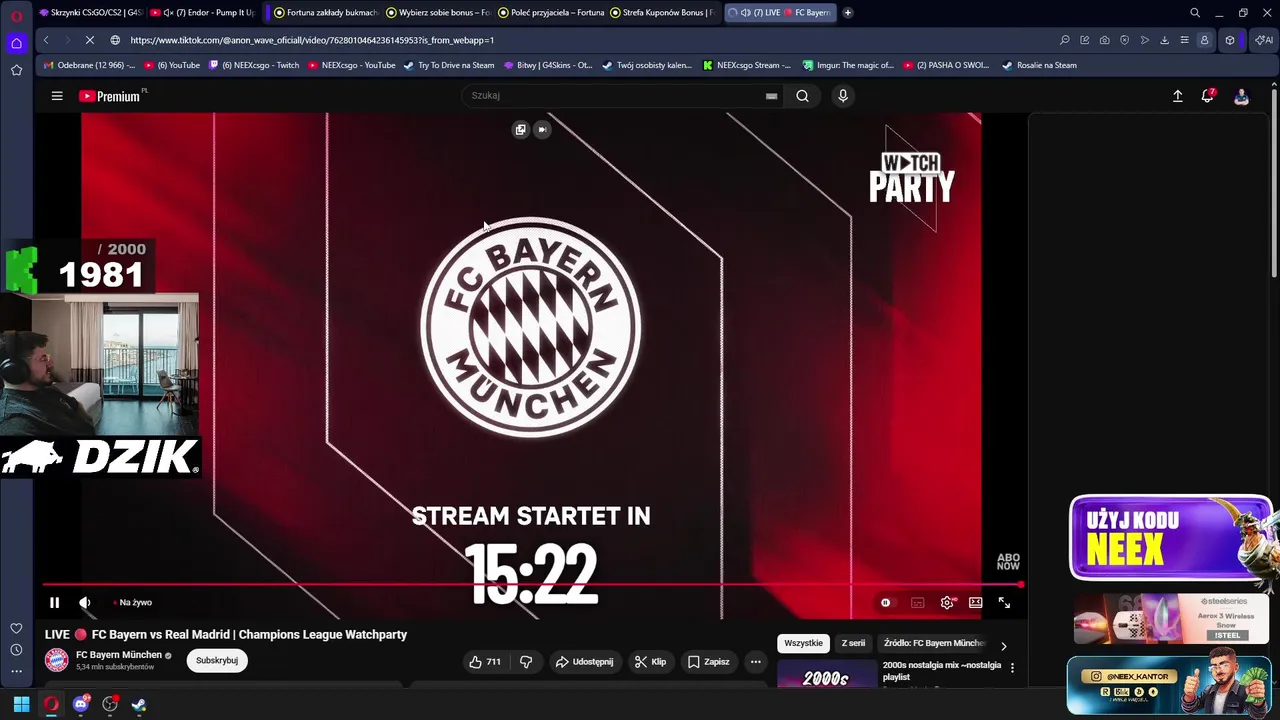The width and height of the screenshot is (1280, 720).
Task: Click Opera send-to-flow arrow icon
Action: [1144, 40]
